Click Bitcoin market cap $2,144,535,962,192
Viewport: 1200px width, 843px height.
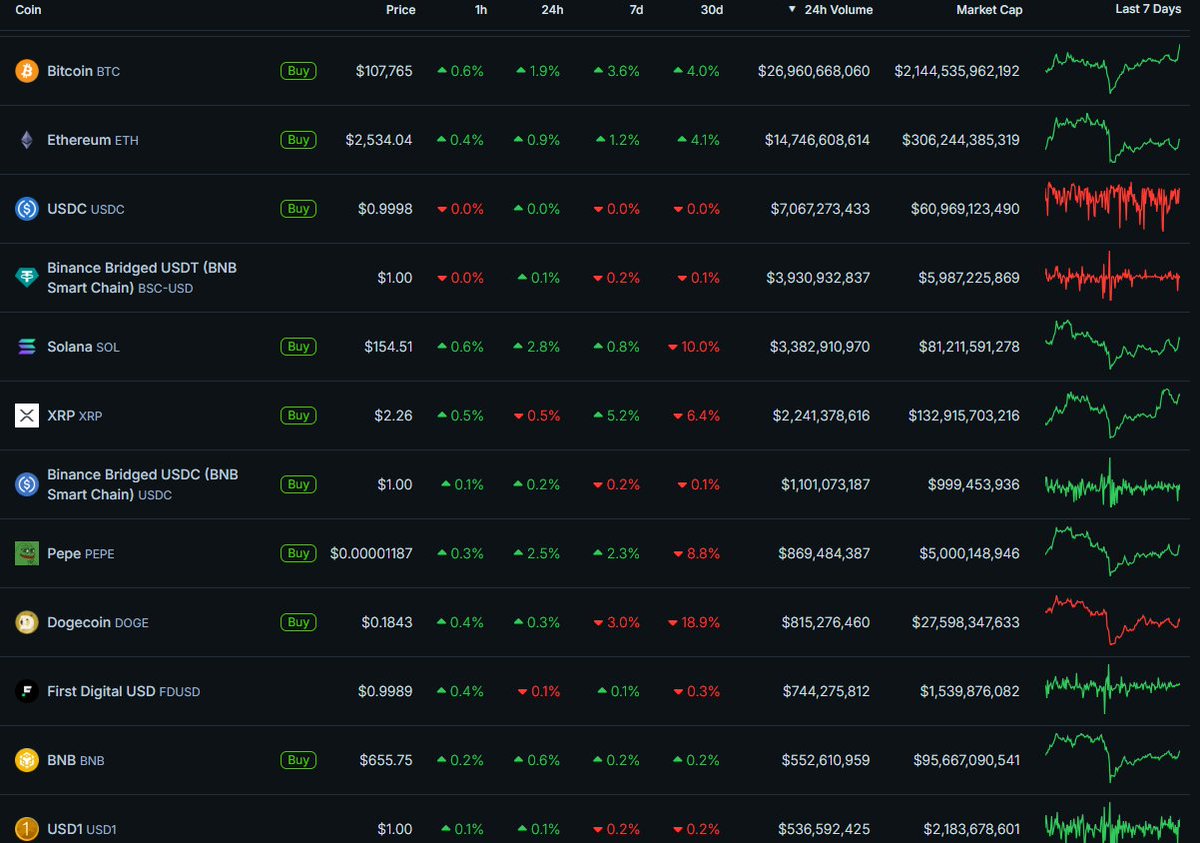tap(957, 71)
